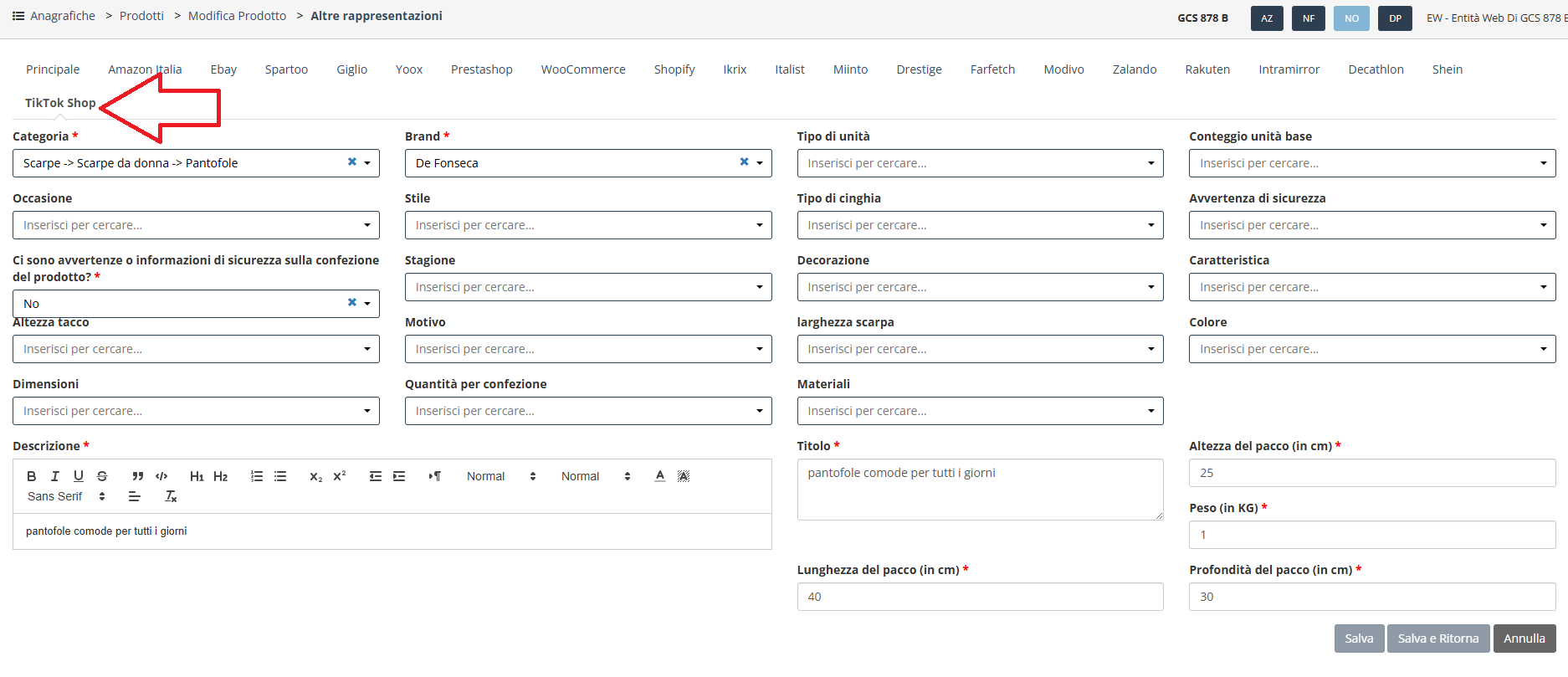Open the text alignment options
Image resolution: width=1568 pixels, height=677 pixels.
tap(134, 496)
